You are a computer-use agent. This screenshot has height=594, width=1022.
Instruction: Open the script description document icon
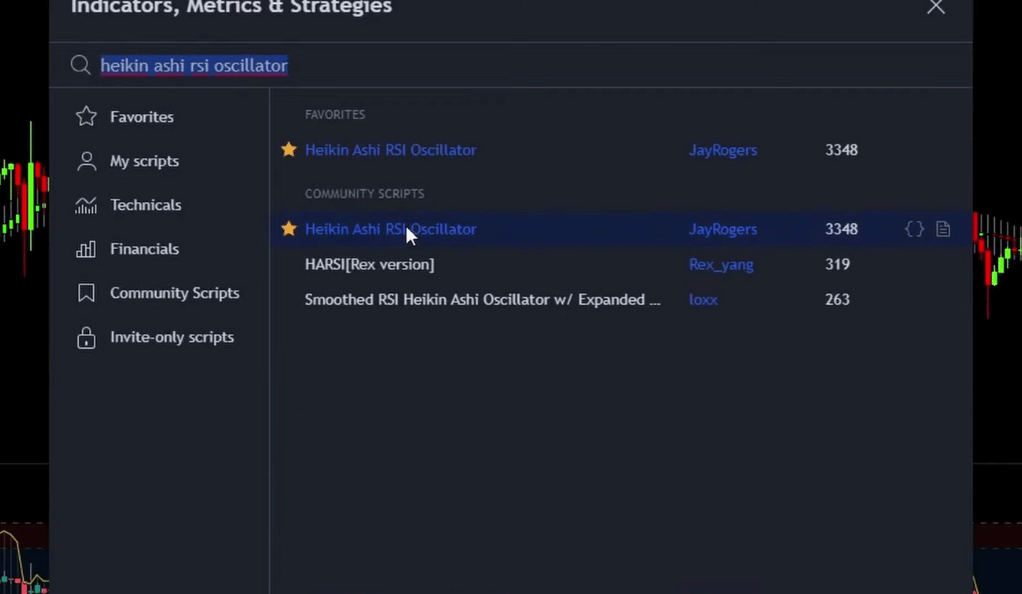point(943,229)
